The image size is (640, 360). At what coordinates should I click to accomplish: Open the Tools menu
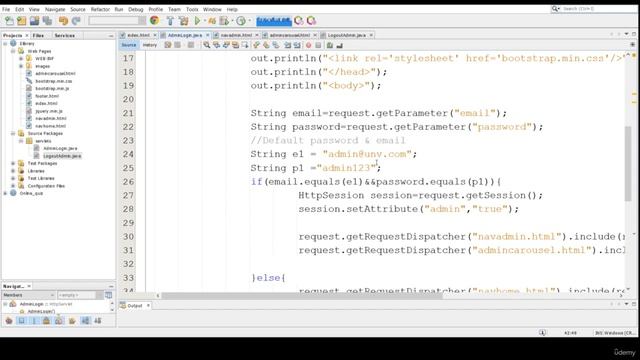(x=192, y=9)
